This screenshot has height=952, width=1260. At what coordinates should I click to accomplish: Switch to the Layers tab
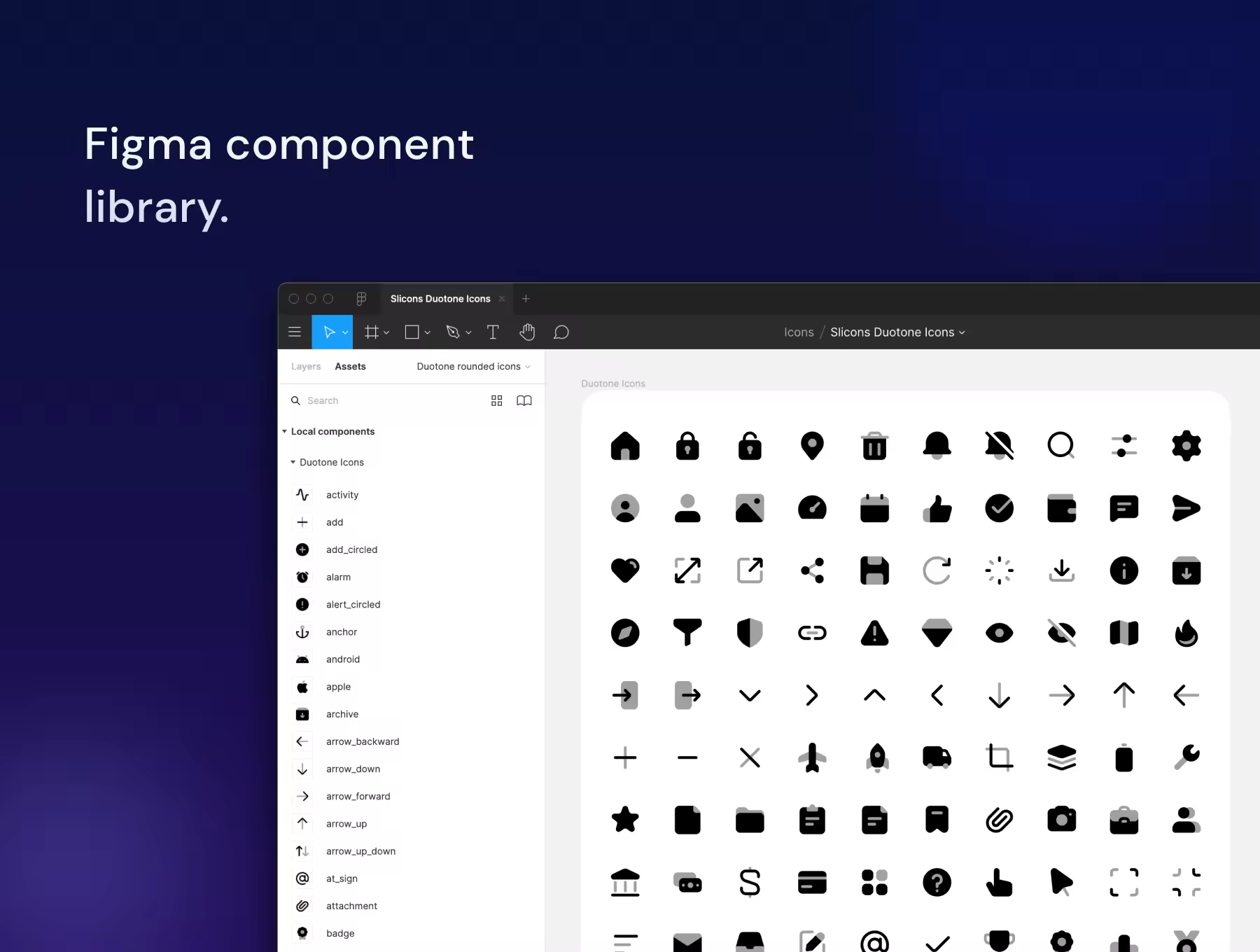(x=306, y=366)
